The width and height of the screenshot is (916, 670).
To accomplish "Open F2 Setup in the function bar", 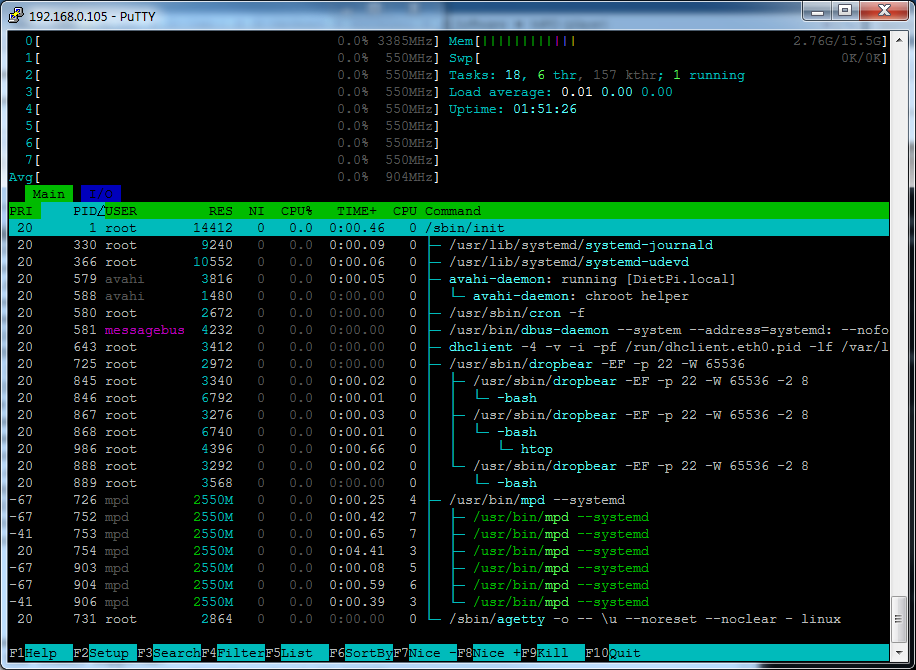I will tap(108, 653).
